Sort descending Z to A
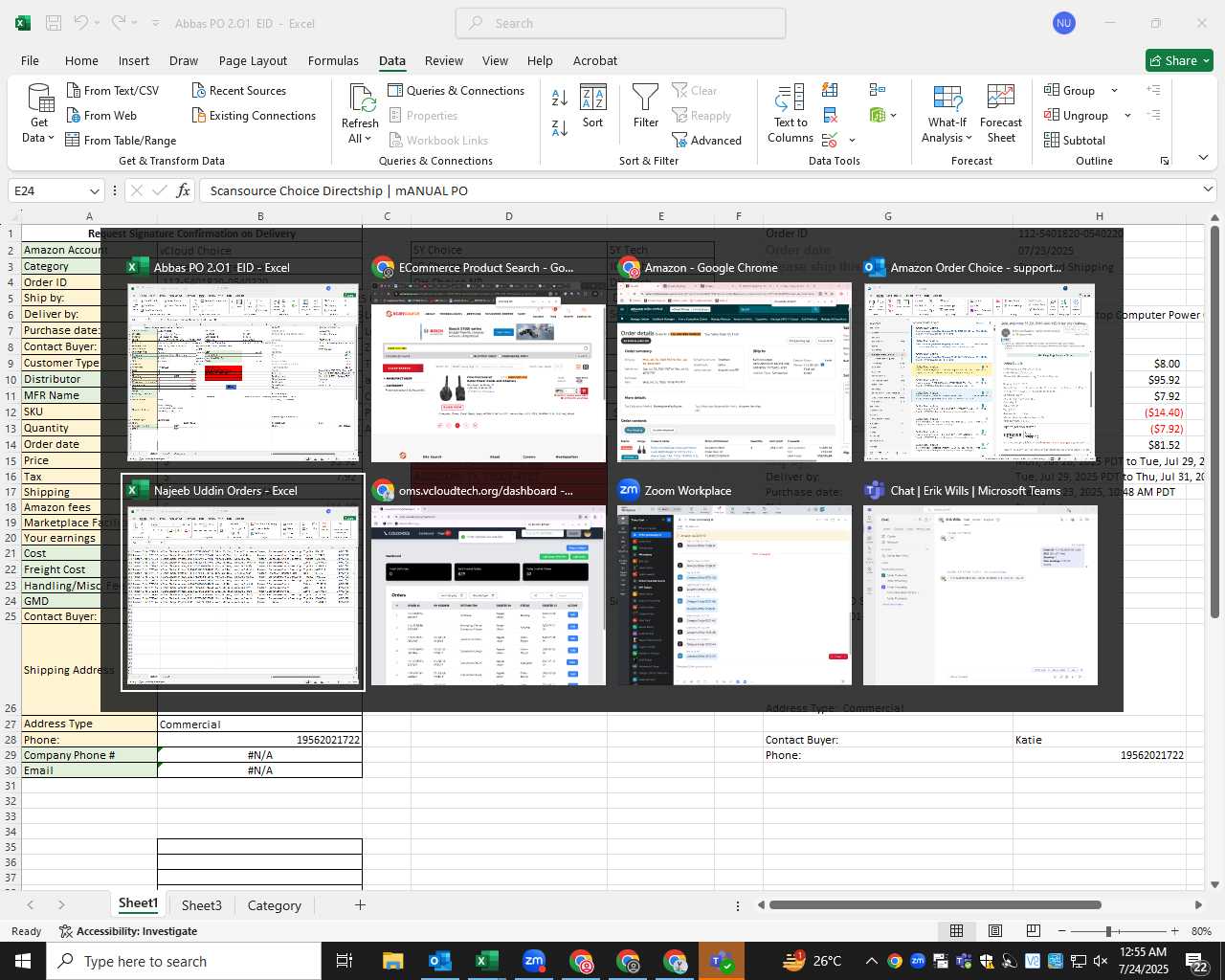This screenshot has width=1225, height=980. pos(560,127)
